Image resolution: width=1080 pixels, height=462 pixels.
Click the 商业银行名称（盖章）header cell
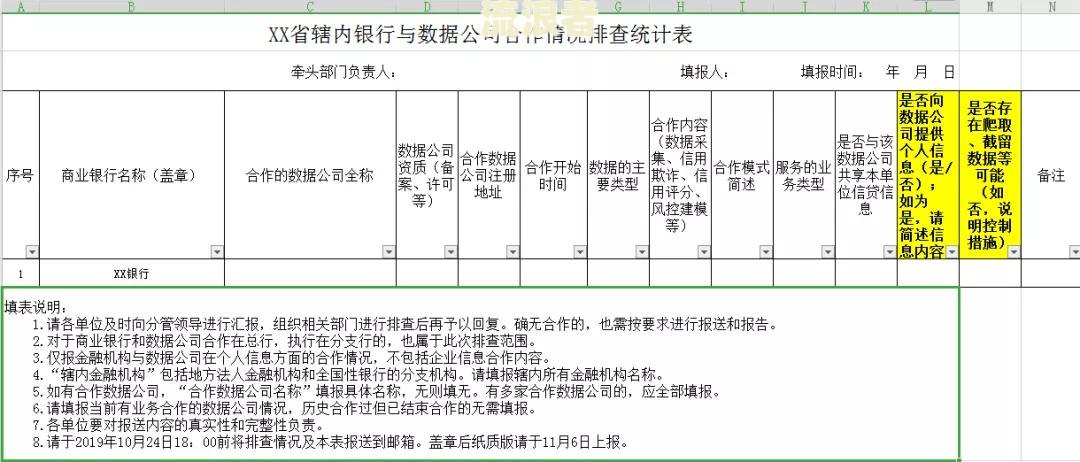(132, 175)
